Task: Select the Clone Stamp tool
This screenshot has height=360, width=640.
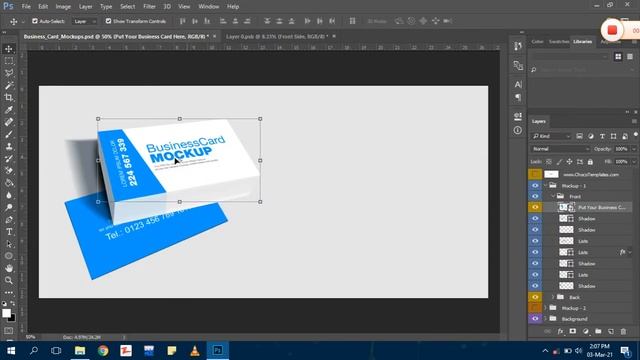Action: pos(9,147)
